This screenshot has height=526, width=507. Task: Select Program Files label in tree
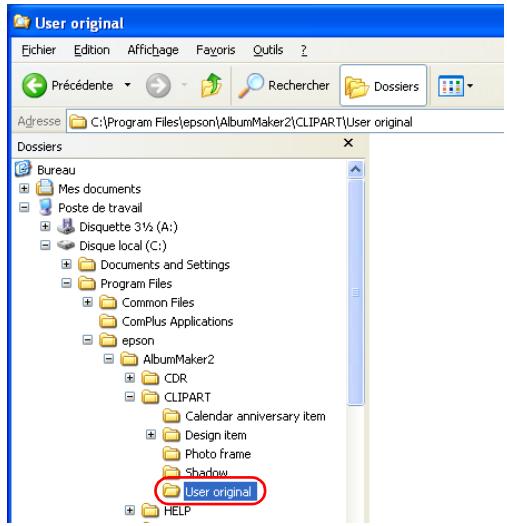tap(136, 284)
